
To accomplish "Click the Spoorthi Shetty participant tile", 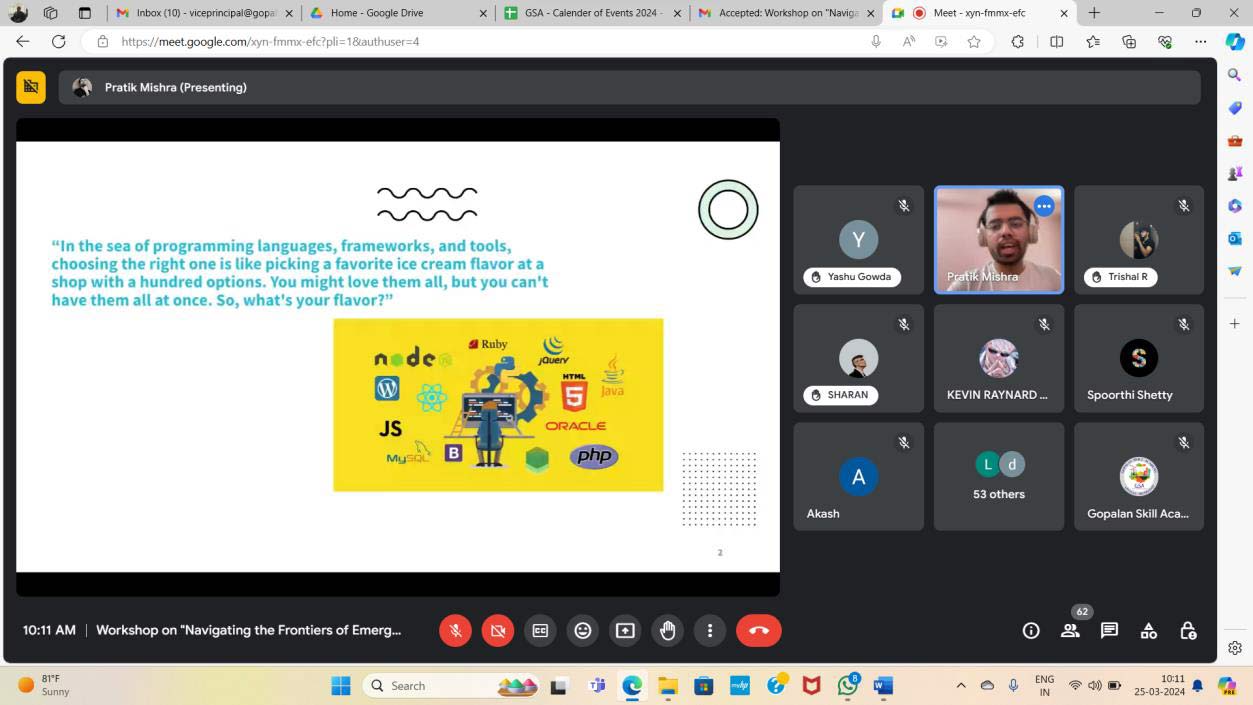I will pos(1139,358).
